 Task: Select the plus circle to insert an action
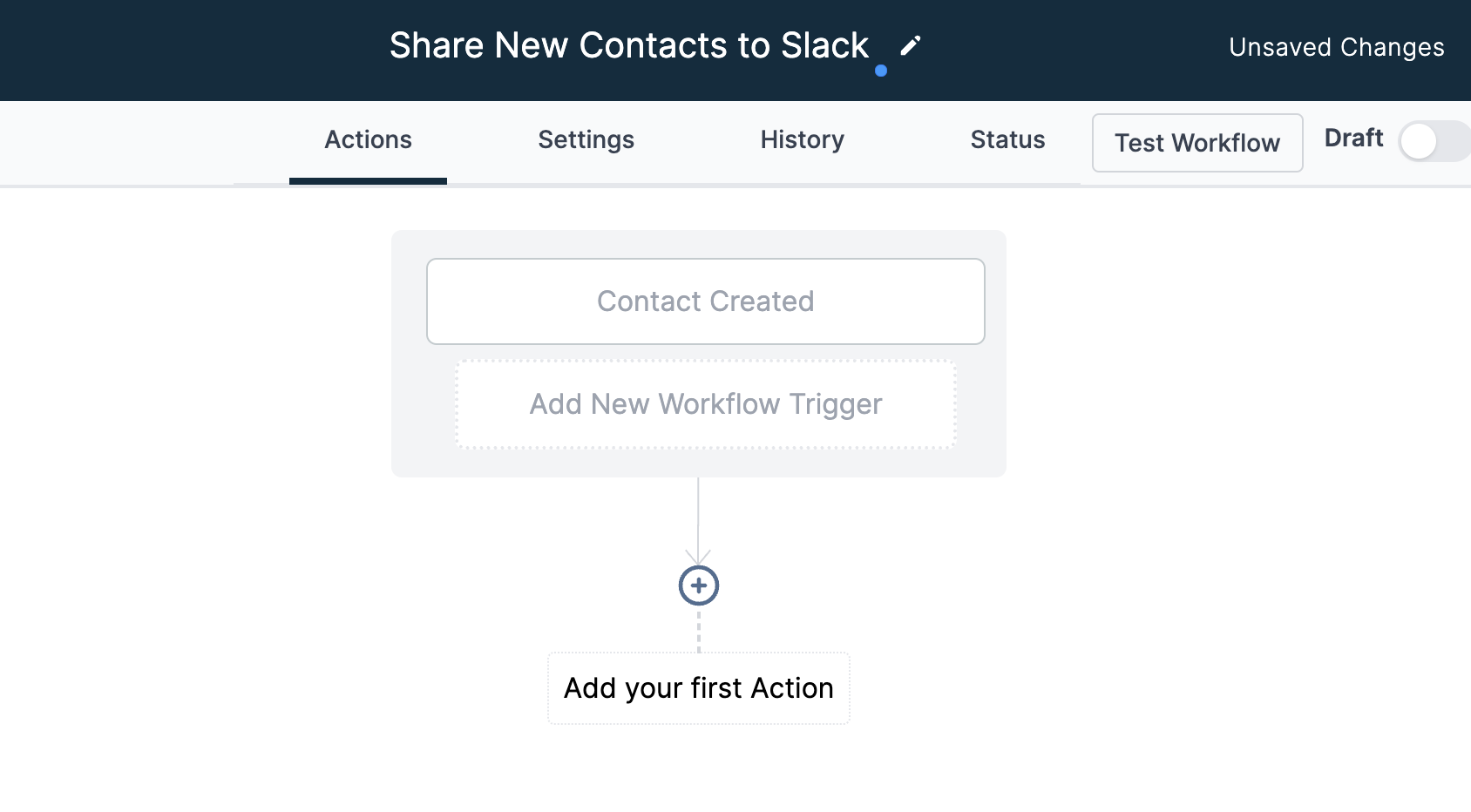697,585
